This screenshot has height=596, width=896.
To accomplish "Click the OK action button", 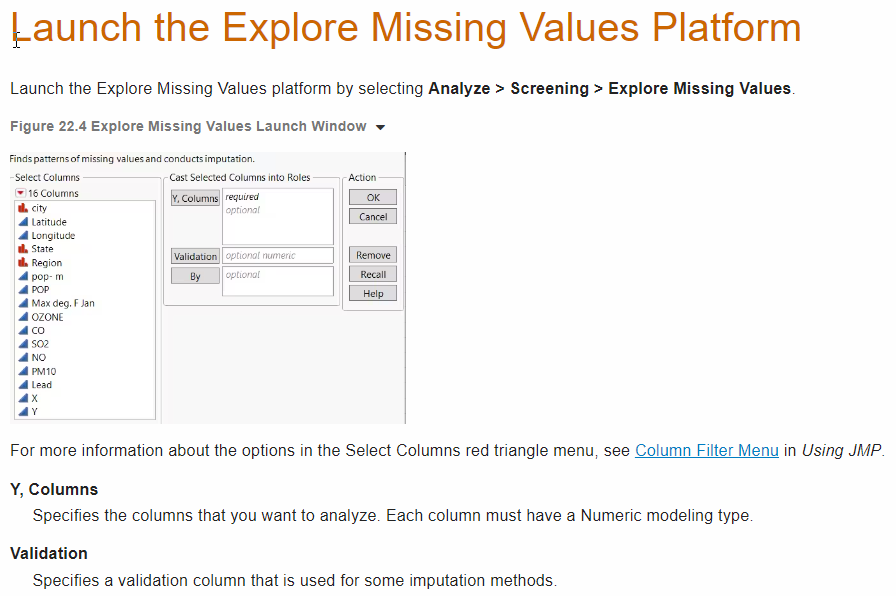I will [373, 197].
